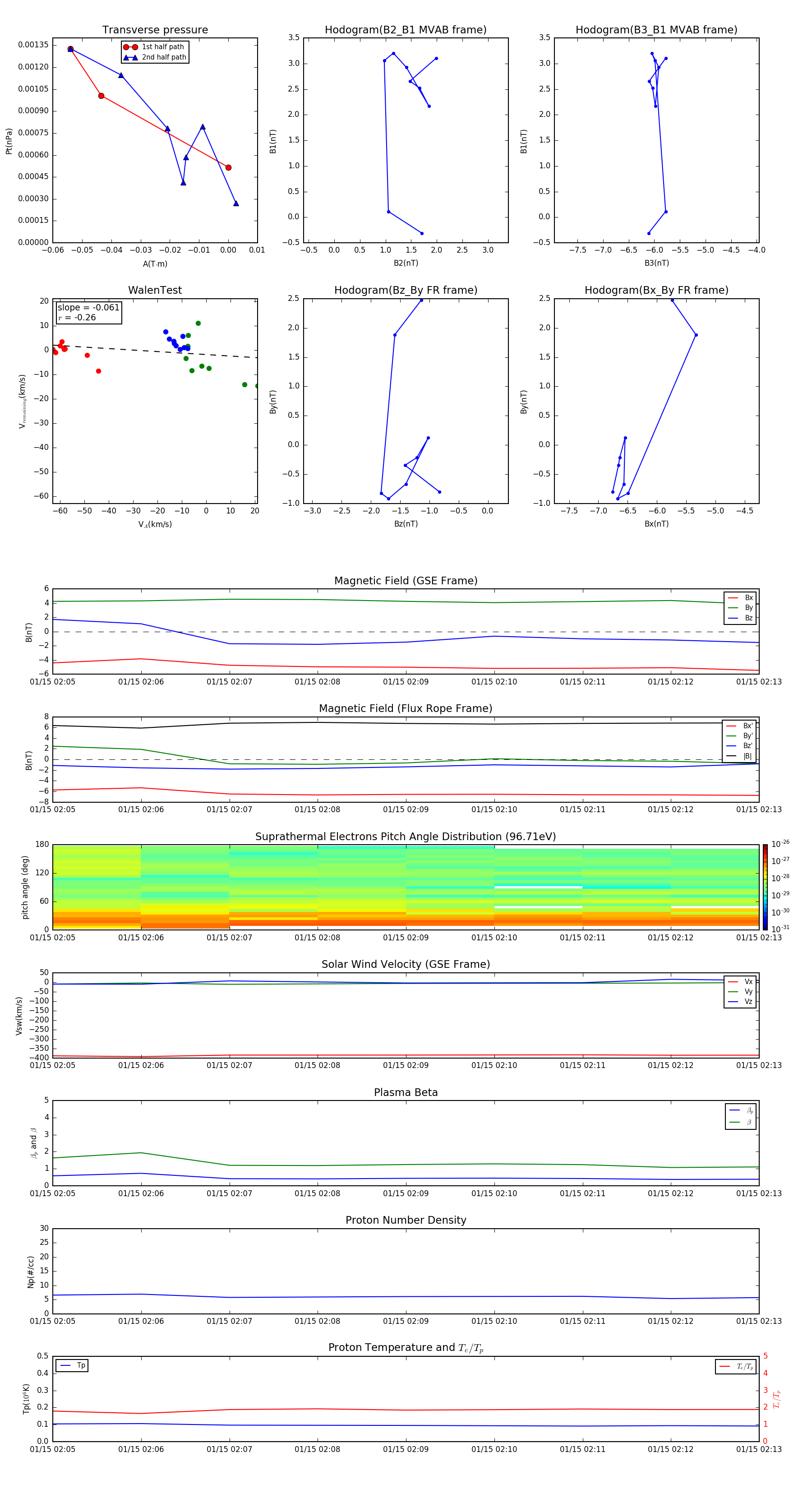Click the Suprathermal Electrons Pitch Angle Distribution title
This screenshot has height=1489, width=812.
(406, 837)
